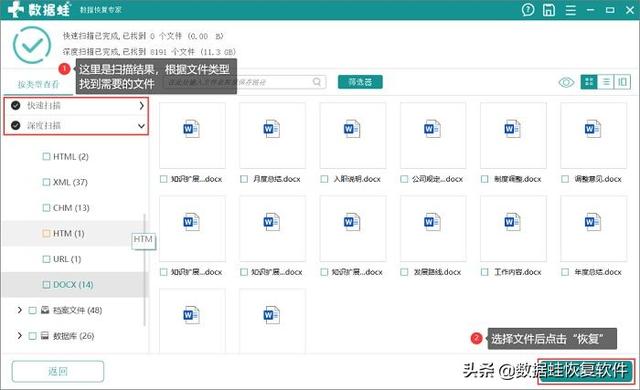Click the file type list vertical scrollbar

coord(144,270)
